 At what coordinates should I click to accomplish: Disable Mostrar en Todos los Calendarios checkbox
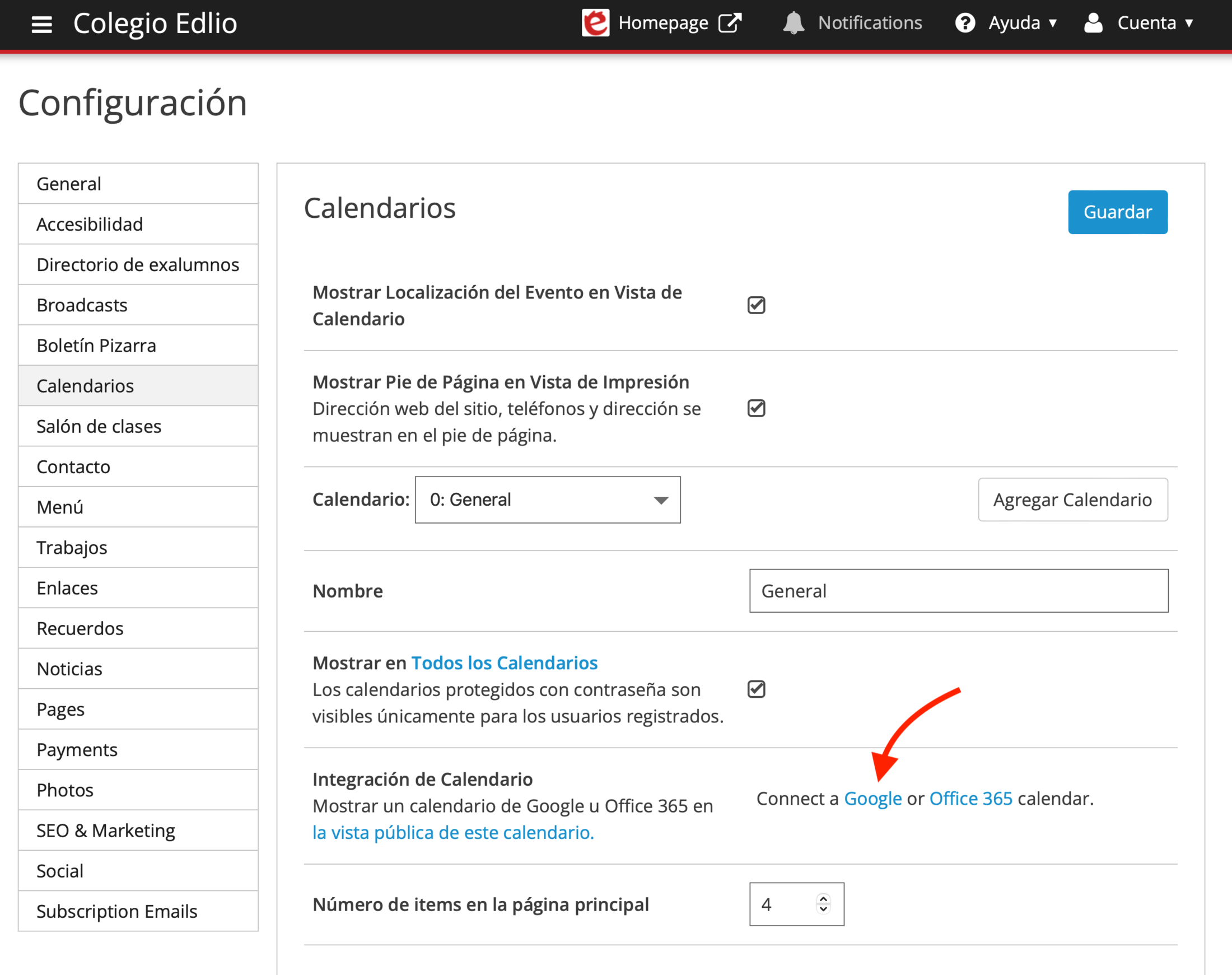(x=756, y=689)
